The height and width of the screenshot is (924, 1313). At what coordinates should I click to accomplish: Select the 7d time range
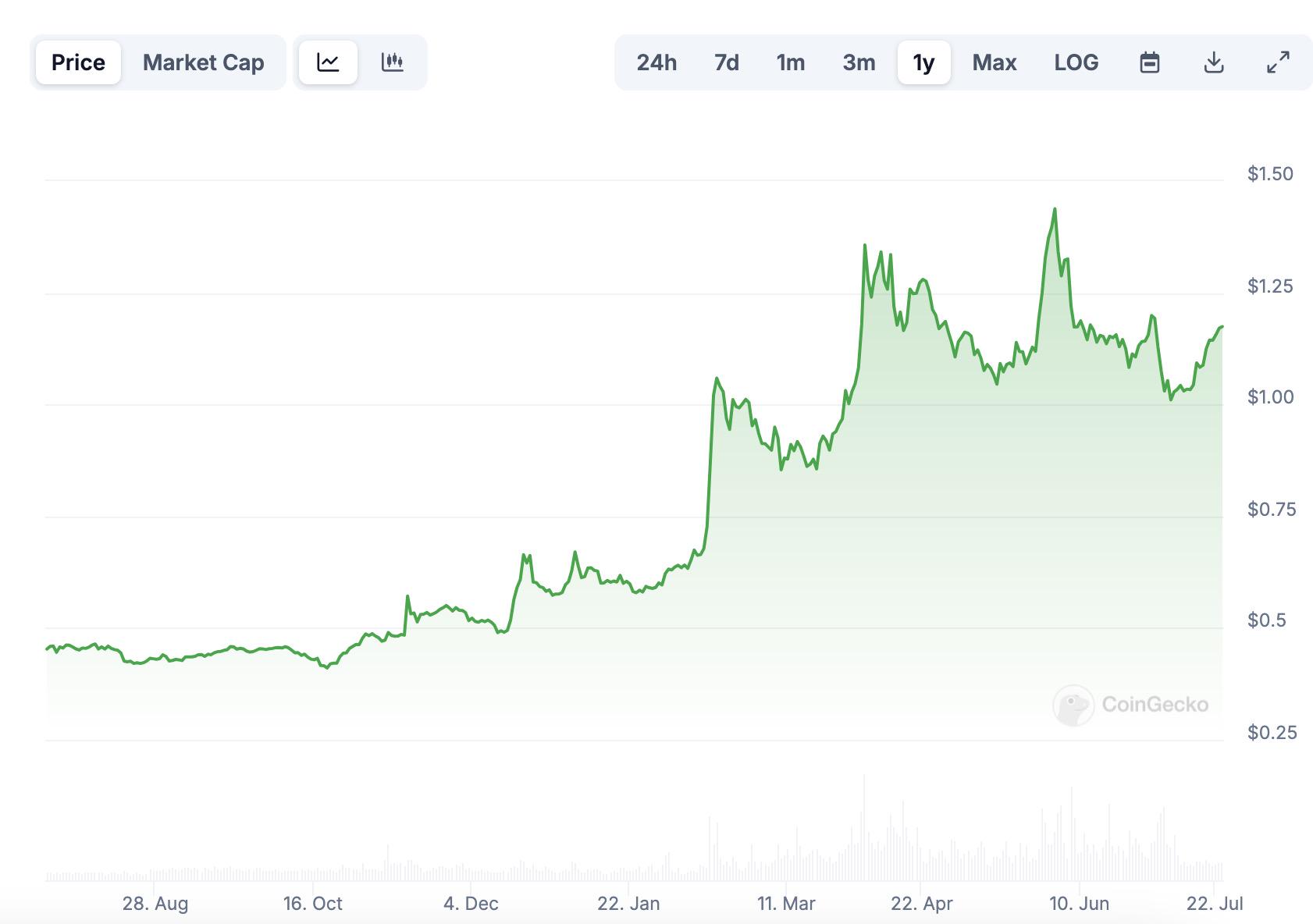tap(726, 62)
